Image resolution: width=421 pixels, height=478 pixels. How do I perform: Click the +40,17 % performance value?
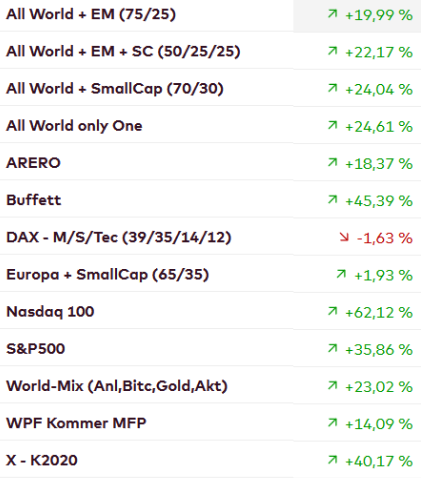click(x=379, y=461)
